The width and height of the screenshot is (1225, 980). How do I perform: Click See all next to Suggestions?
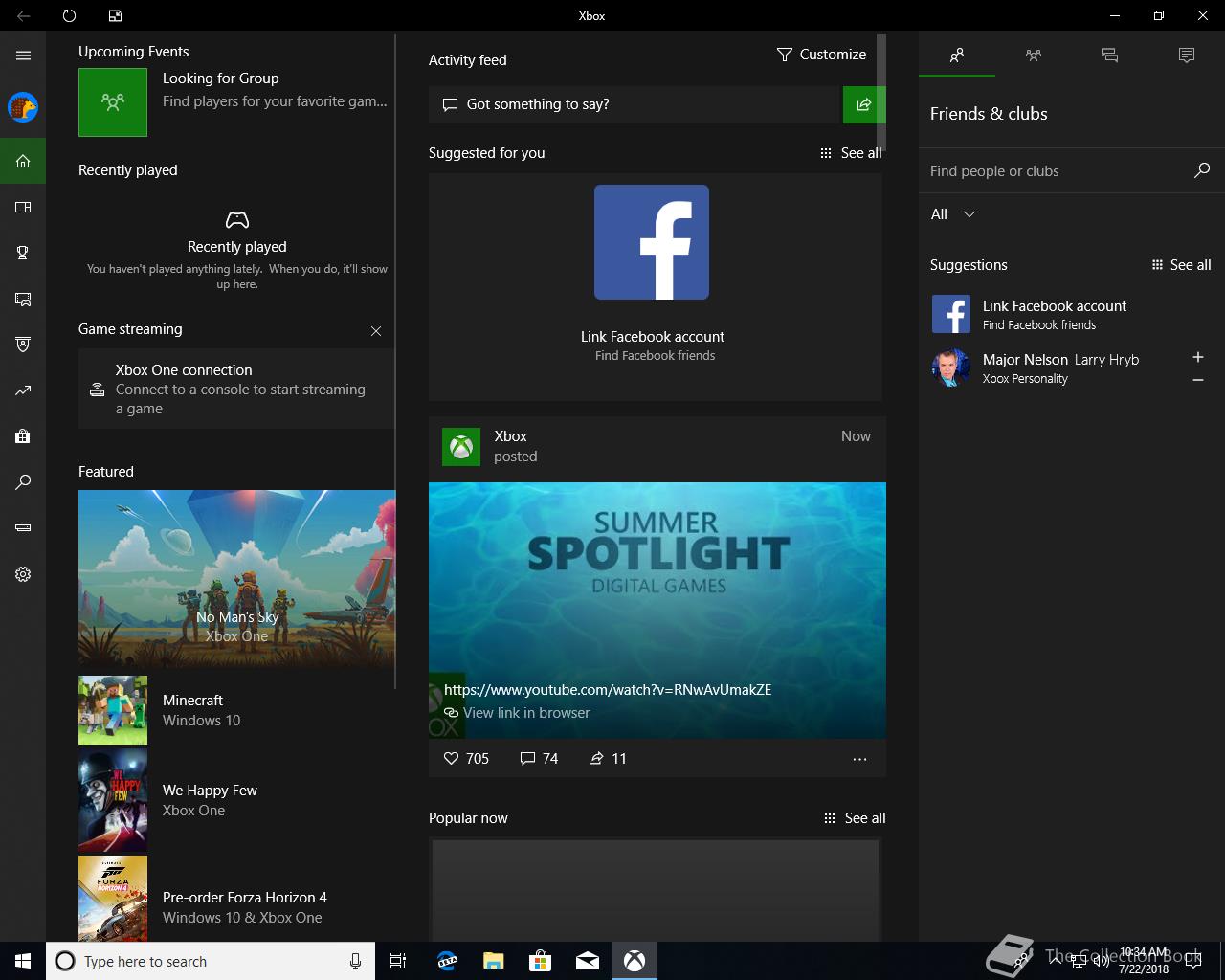tap(1181, 265)
